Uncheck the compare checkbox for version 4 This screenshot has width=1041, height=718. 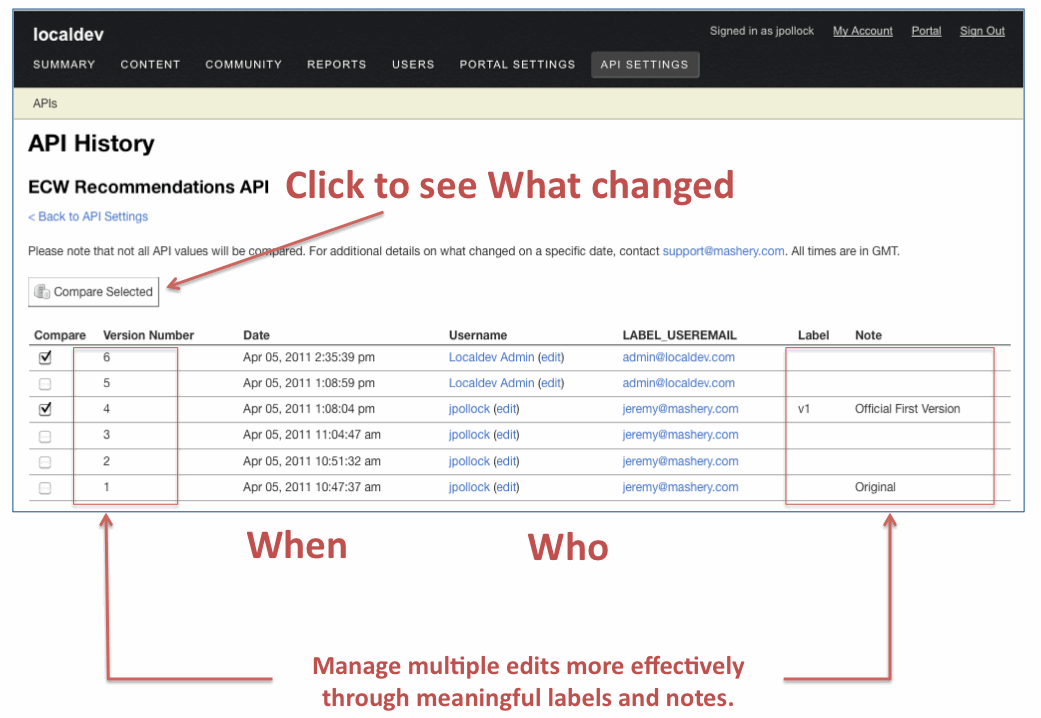pos(45,409)
